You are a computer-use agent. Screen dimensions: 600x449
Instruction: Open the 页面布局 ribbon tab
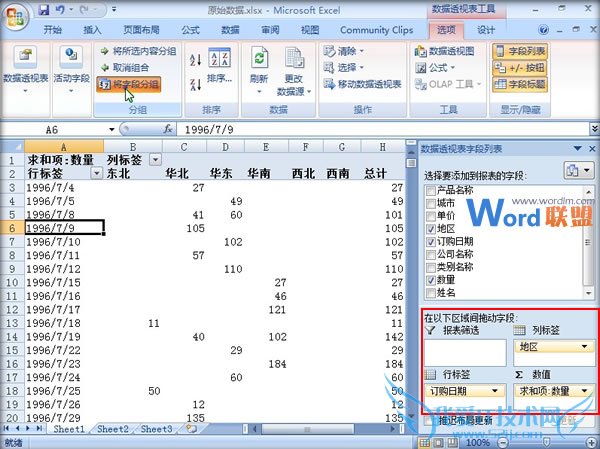click(141, 30)
